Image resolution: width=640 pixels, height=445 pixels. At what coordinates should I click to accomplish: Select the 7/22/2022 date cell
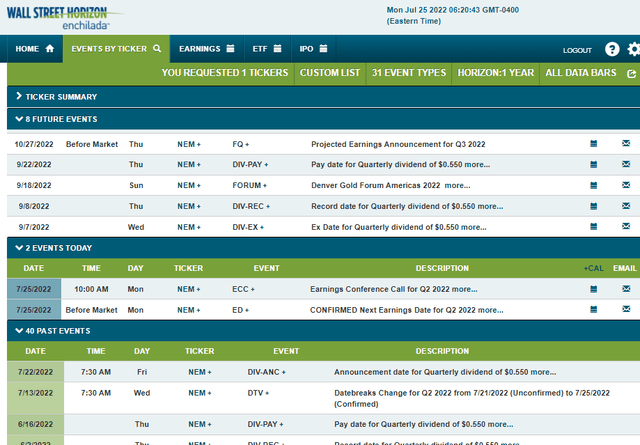[36, 372]
